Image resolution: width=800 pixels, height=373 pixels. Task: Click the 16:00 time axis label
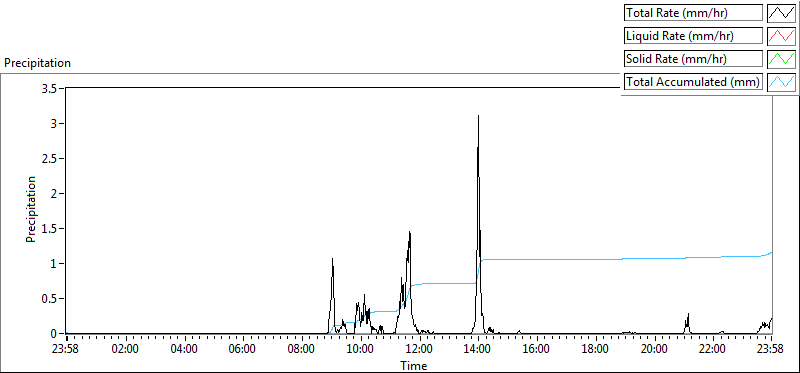537,350
